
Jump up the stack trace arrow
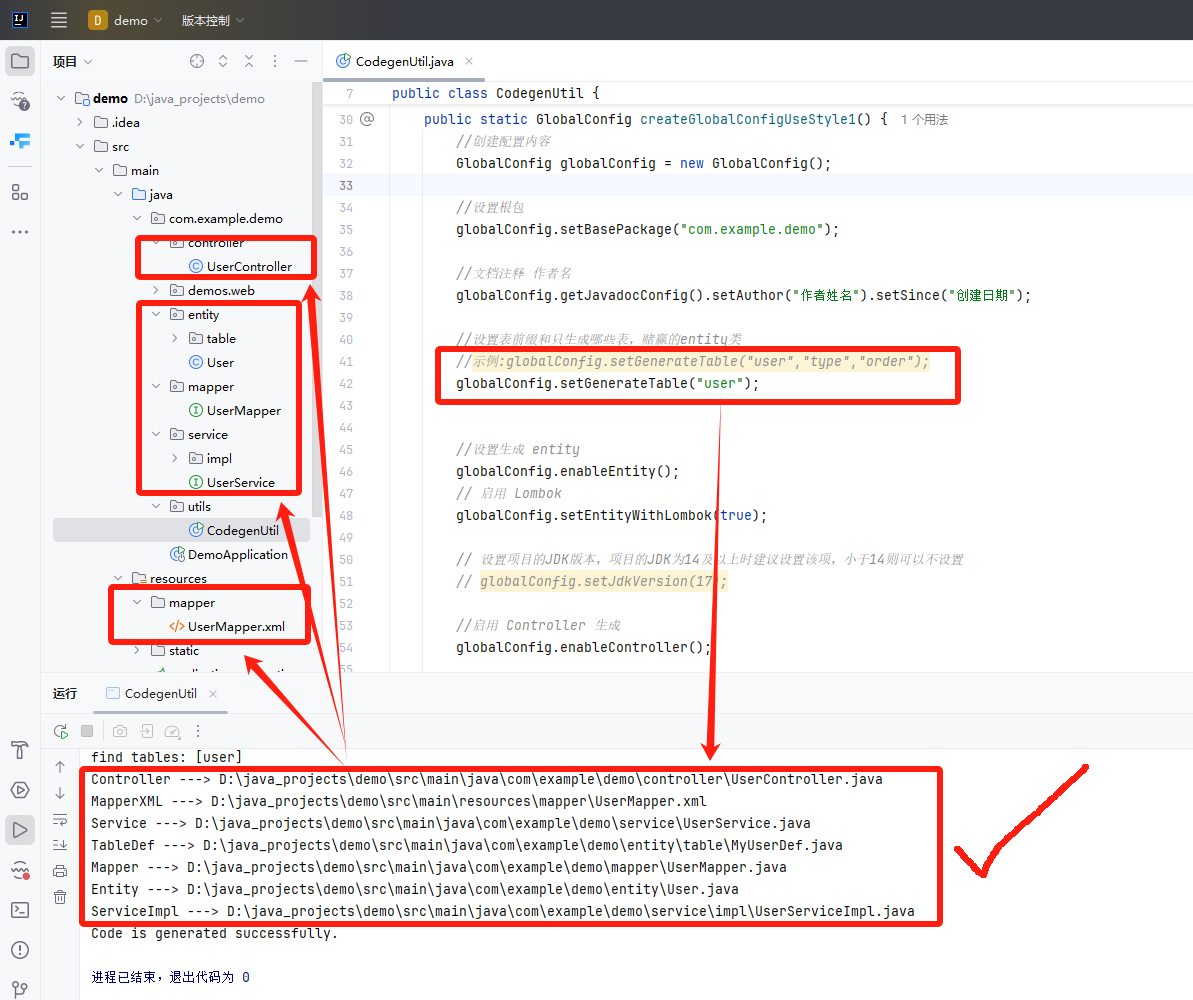pyautogui.click(x=60, y=767)
